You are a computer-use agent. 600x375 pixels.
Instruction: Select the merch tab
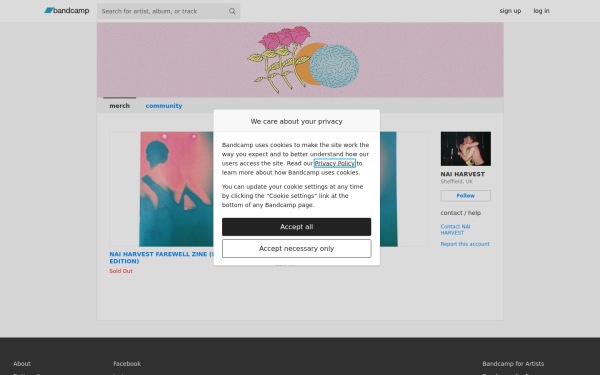click(119, 106)
